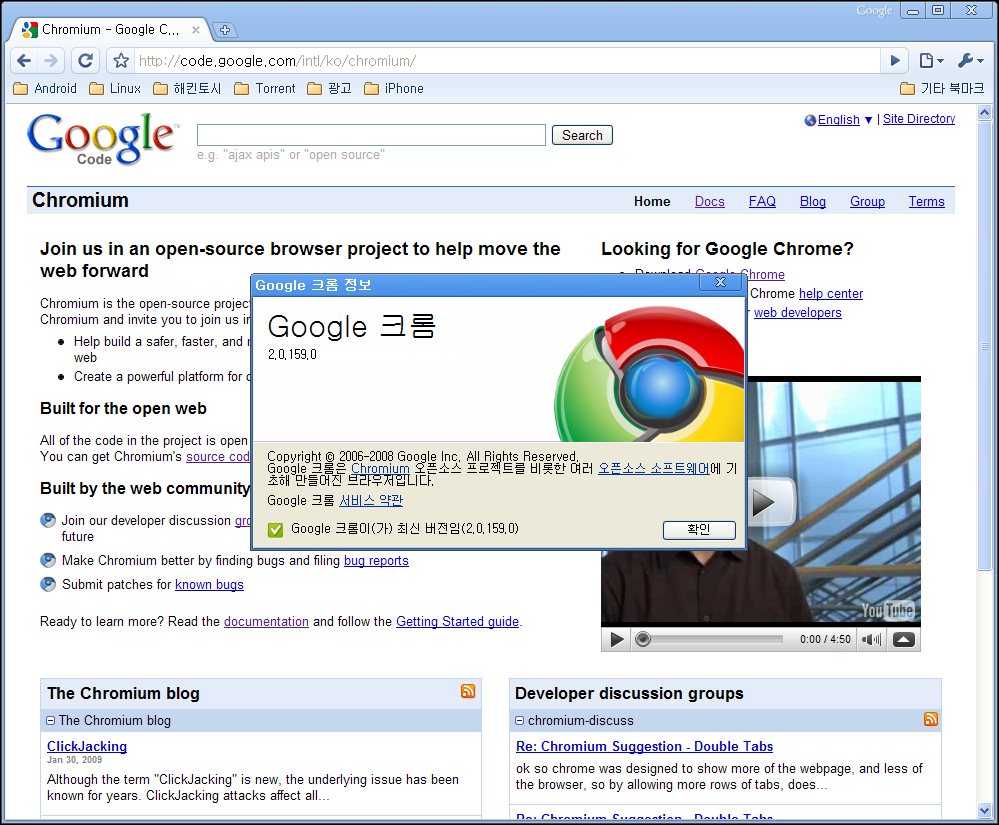This screenshot has width=999, height=825.
Task: Open the 기타 북마크 folder
Action: pyautogui.click(x=942, y=89)
